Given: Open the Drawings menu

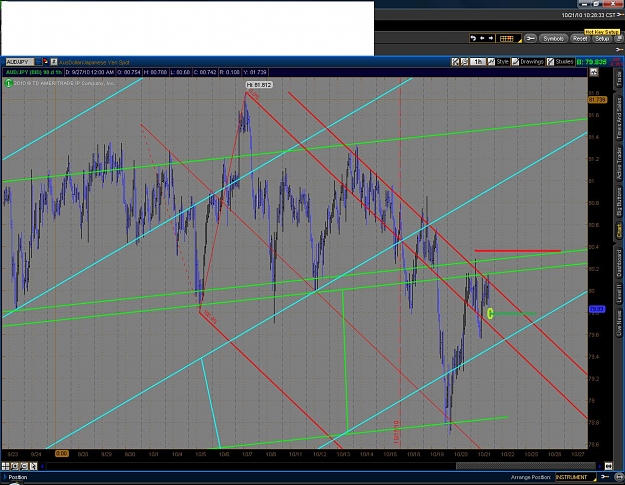Looking at the screenshot, I should [528, 62].
